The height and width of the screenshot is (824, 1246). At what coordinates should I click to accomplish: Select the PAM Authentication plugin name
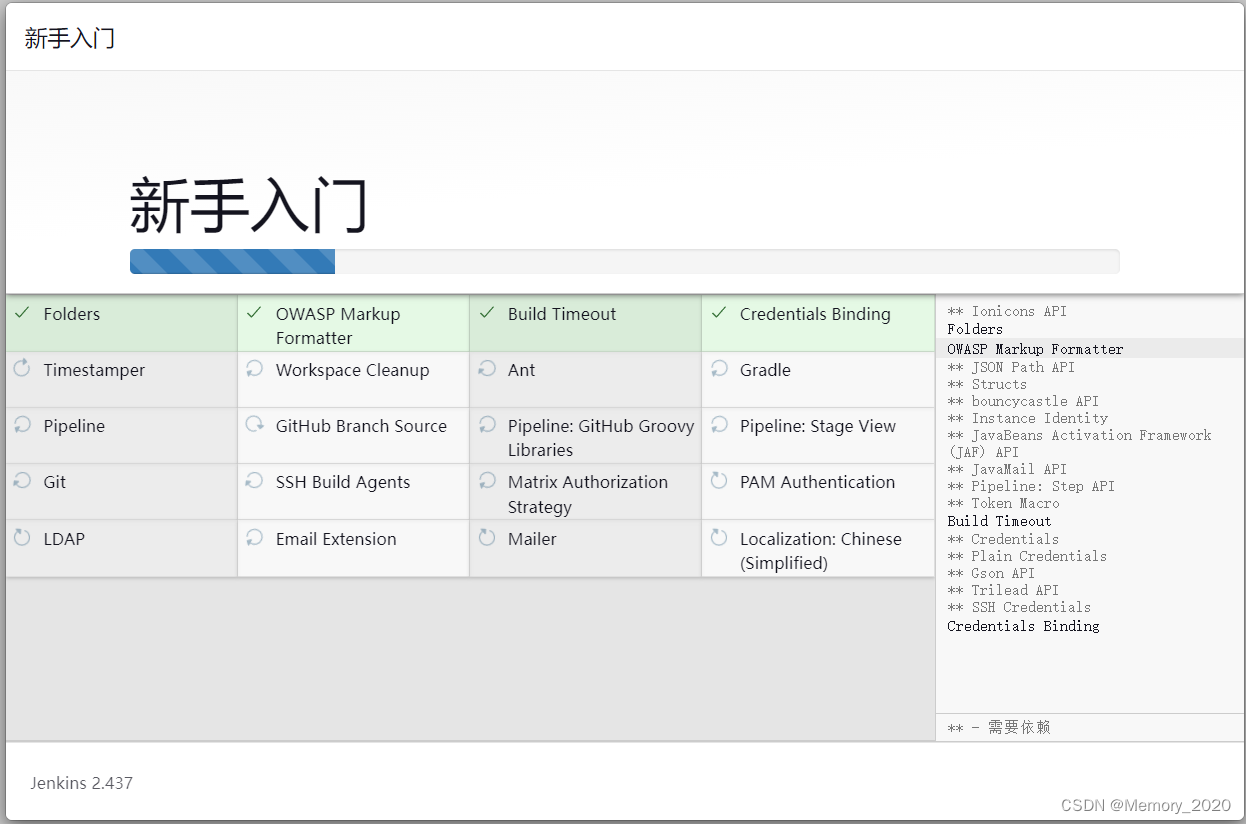pyautogui.click(x=817, y=482)
